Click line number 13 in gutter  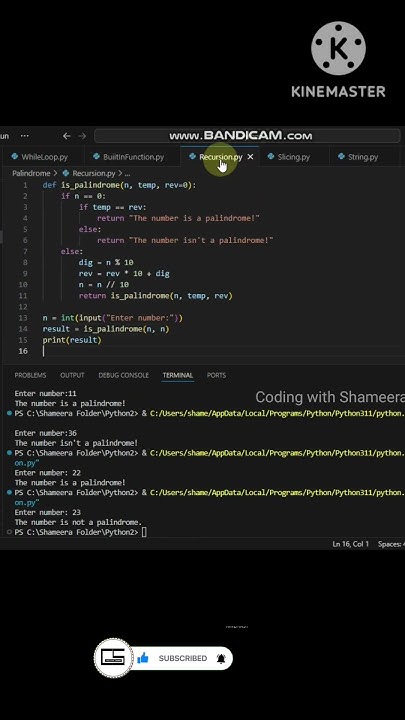coord(23,318)
